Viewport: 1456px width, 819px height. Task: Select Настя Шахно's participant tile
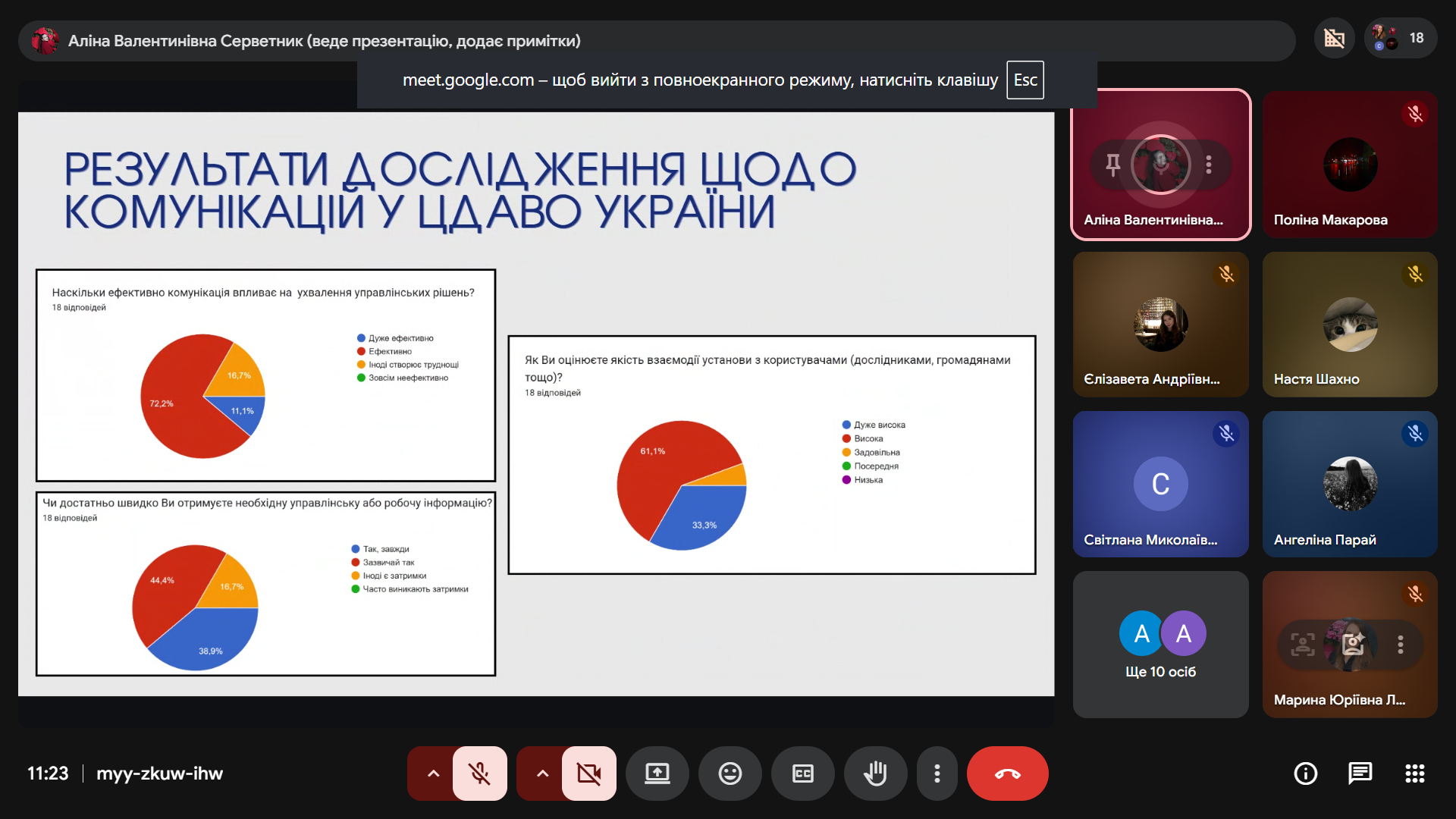coord(1350,325)
